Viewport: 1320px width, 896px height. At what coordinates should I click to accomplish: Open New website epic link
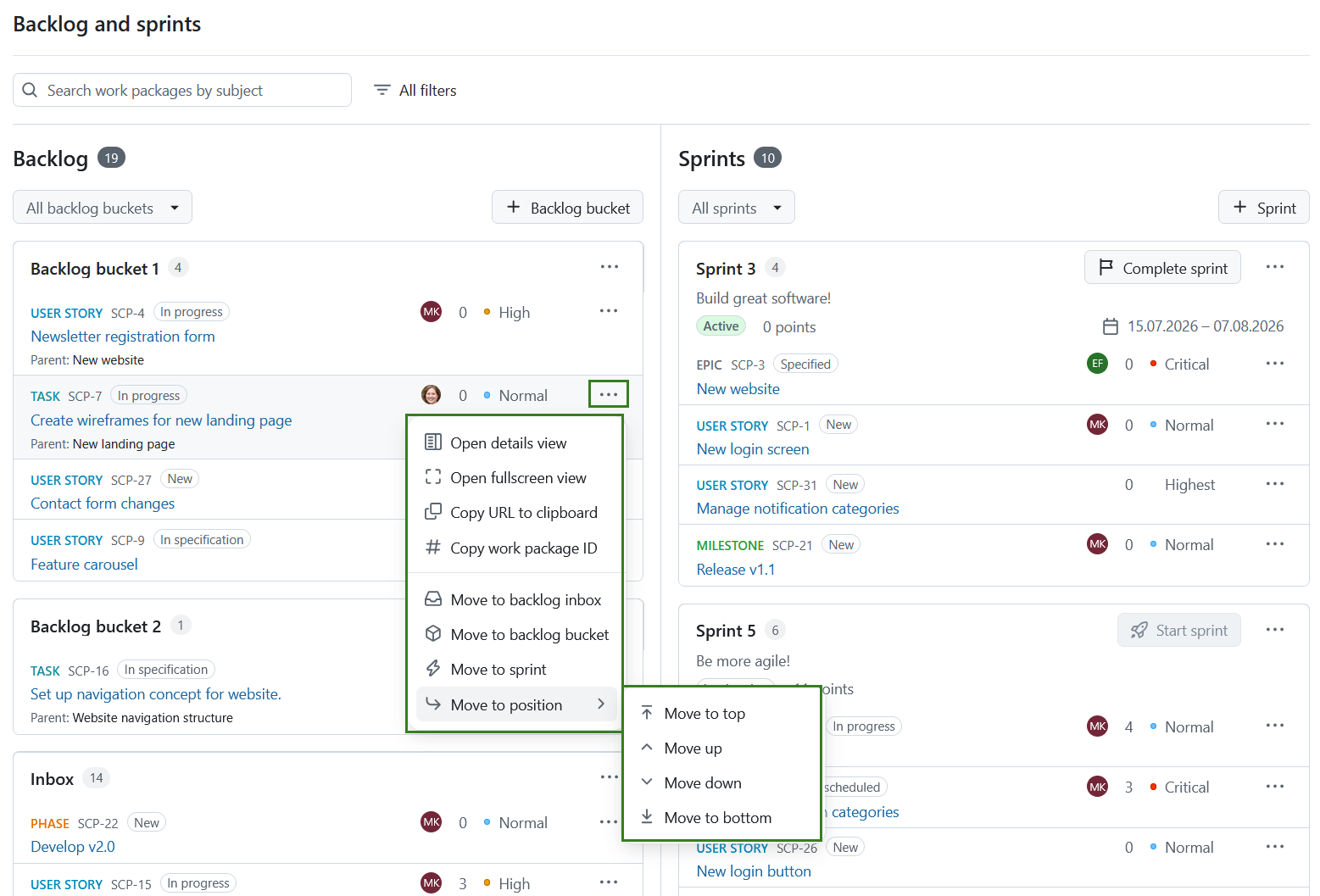tap(738, 388)
